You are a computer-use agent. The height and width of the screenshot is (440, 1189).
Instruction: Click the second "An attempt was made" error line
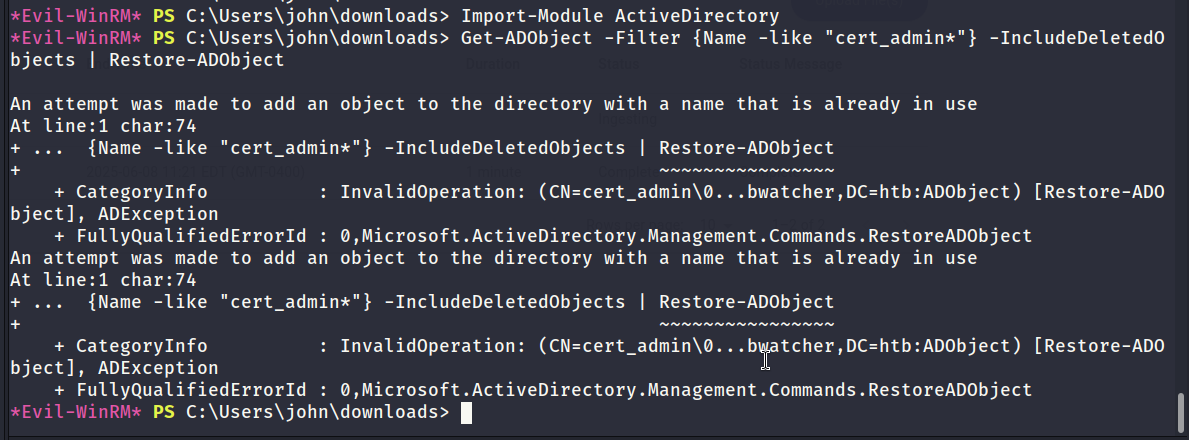tap(494, 258)
